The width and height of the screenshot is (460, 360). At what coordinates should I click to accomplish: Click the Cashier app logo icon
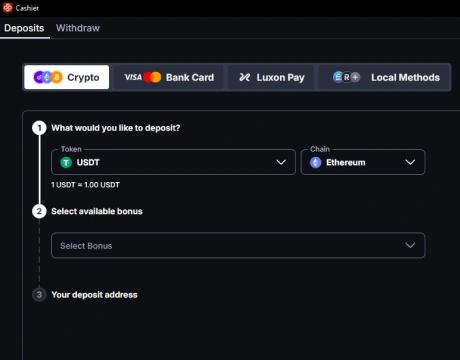[x=8, y=8]
